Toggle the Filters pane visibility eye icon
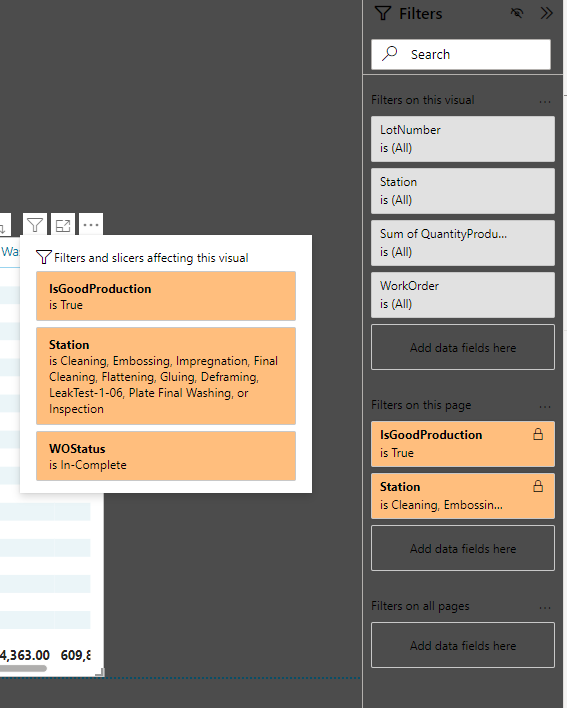Screen dimensions: 567x708 517,13
